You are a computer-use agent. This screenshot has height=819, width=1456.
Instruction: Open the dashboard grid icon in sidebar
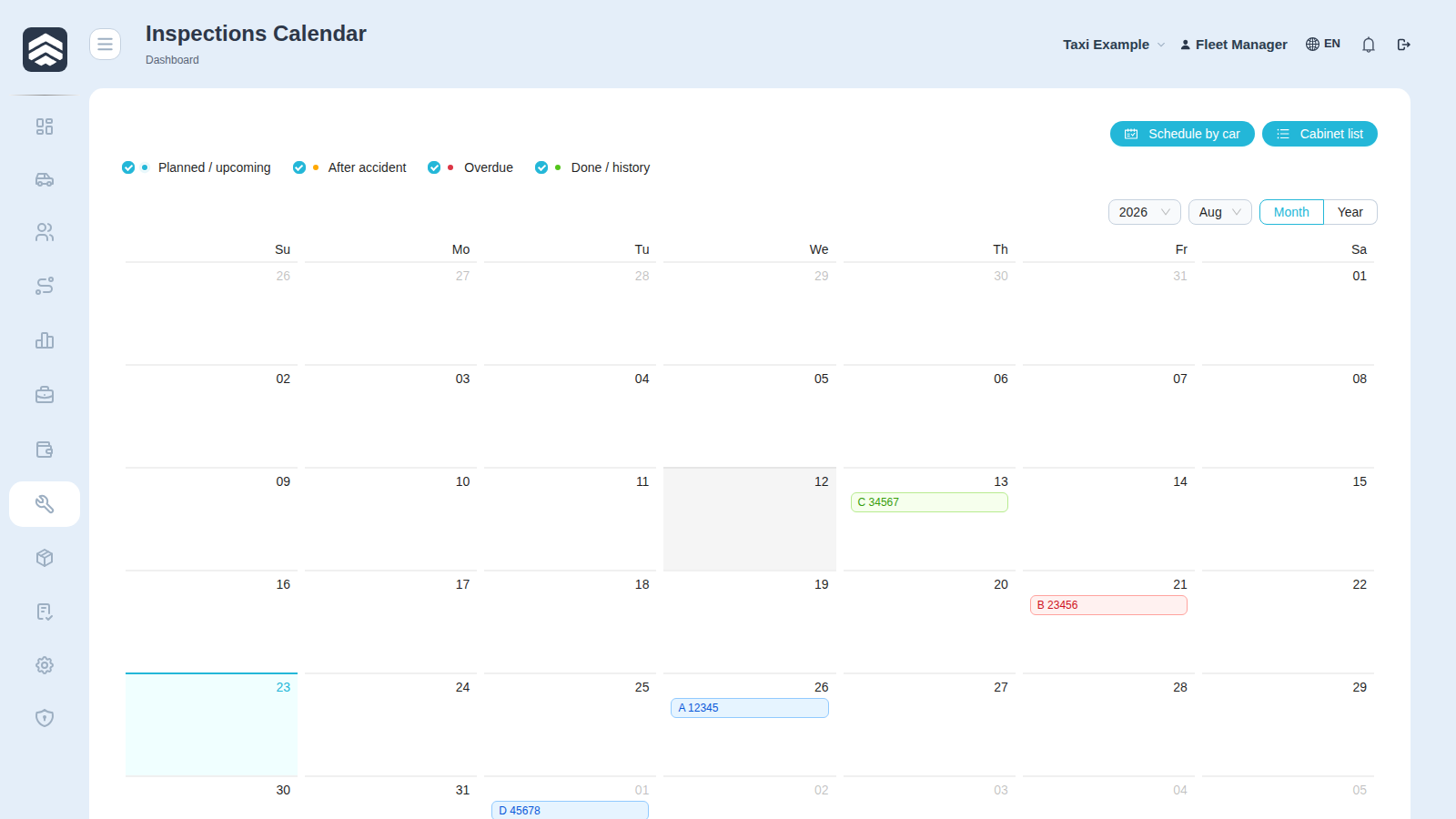click(x=45, y=126)
